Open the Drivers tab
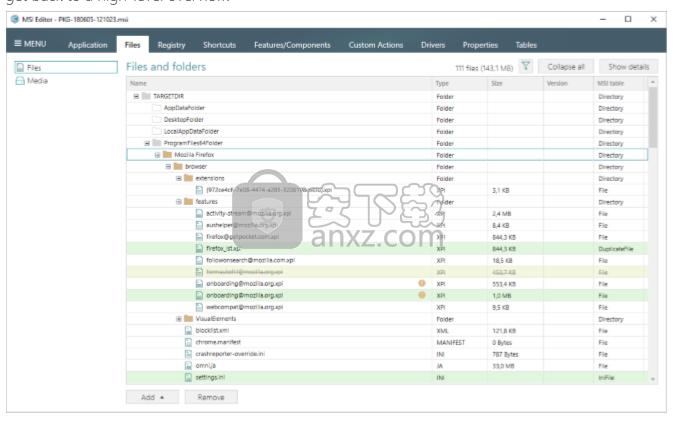This screenshot has width=681, height=421. pos(433,45)
